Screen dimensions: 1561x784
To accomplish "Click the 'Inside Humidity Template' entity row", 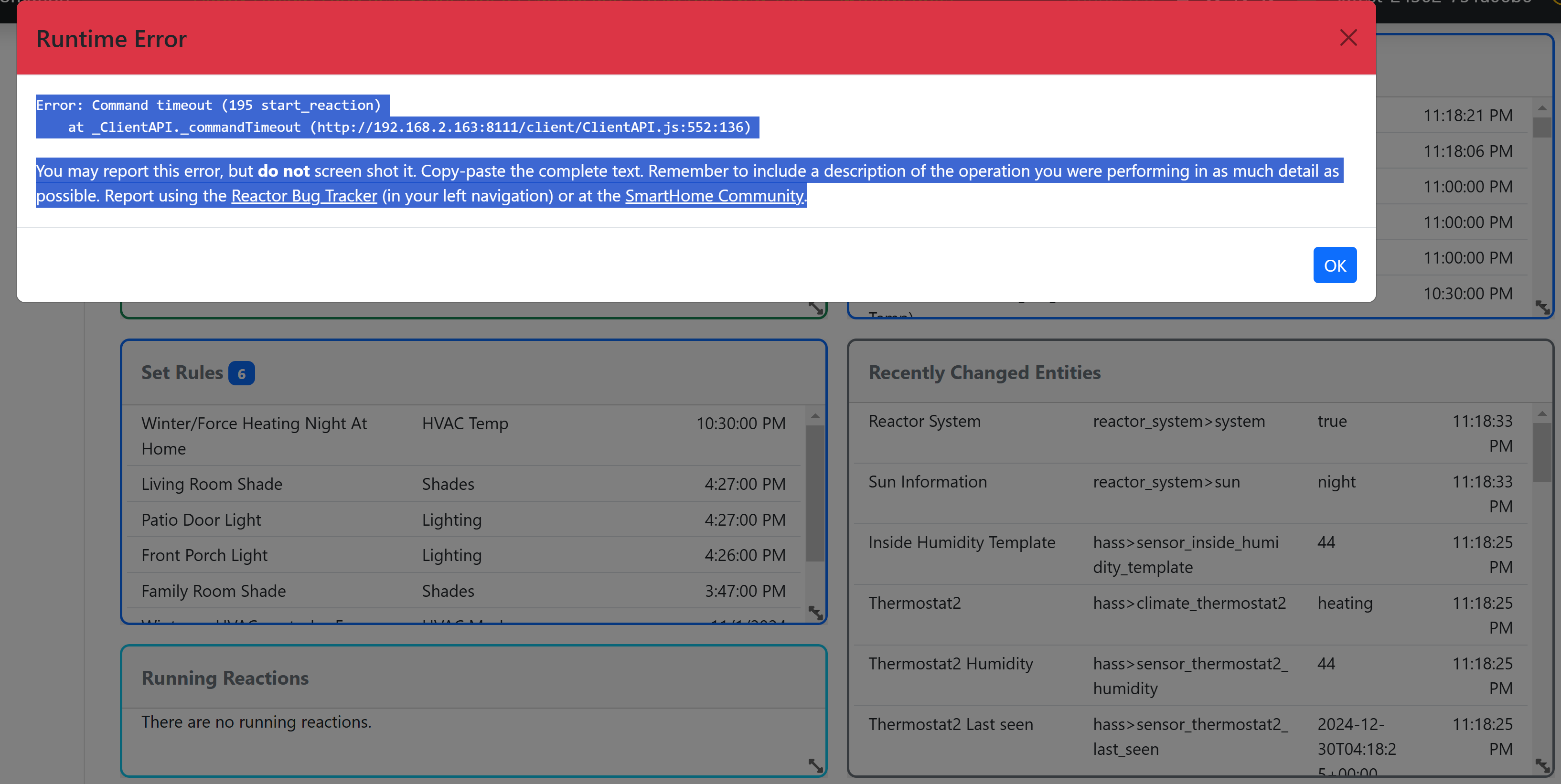I will point(1191,554).
